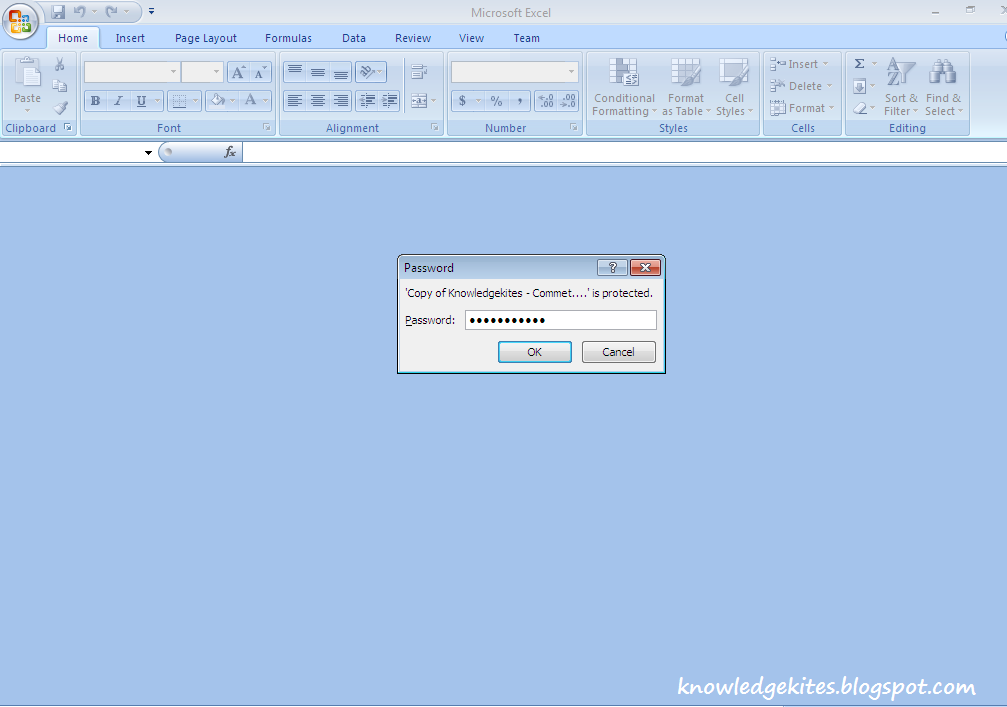Image resolution: width=1007 pixels, height=707 pixels.
Task: Apply Percent Style
Action: pos(496,101)
